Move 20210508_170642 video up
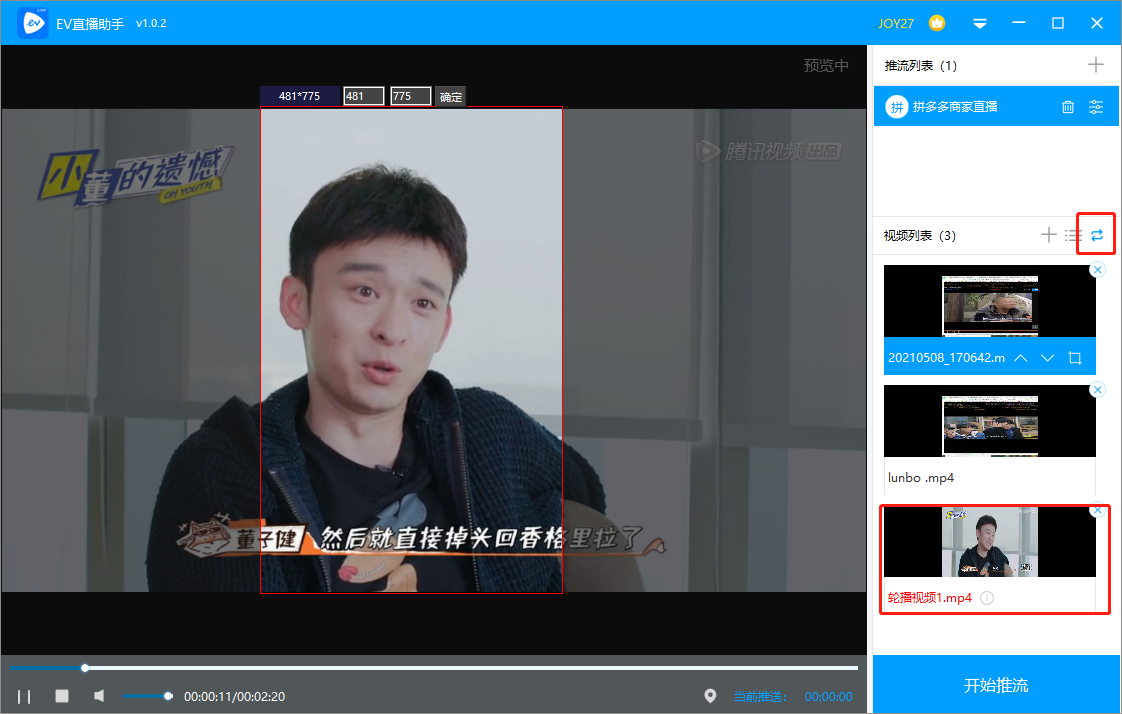1122x714 pixels. pos(1021,358)
